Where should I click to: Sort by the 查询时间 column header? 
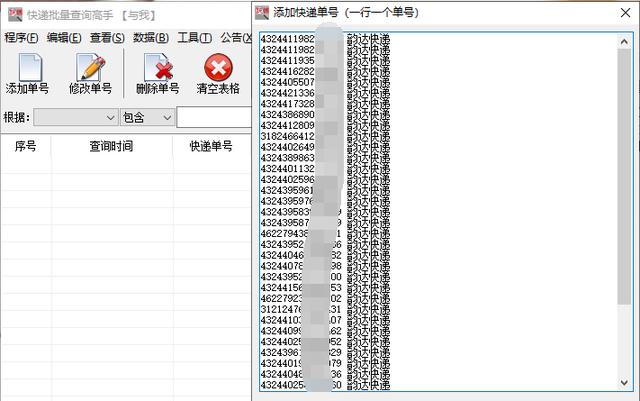111,146
